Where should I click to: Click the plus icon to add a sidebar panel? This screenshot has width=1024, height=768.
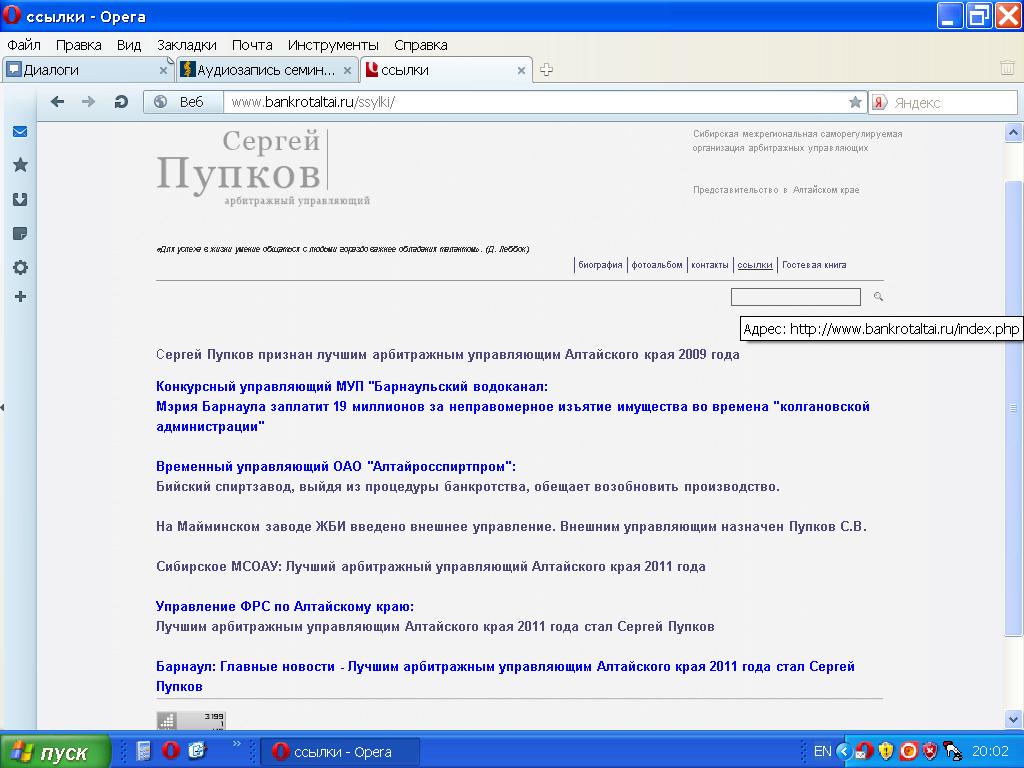20,297
